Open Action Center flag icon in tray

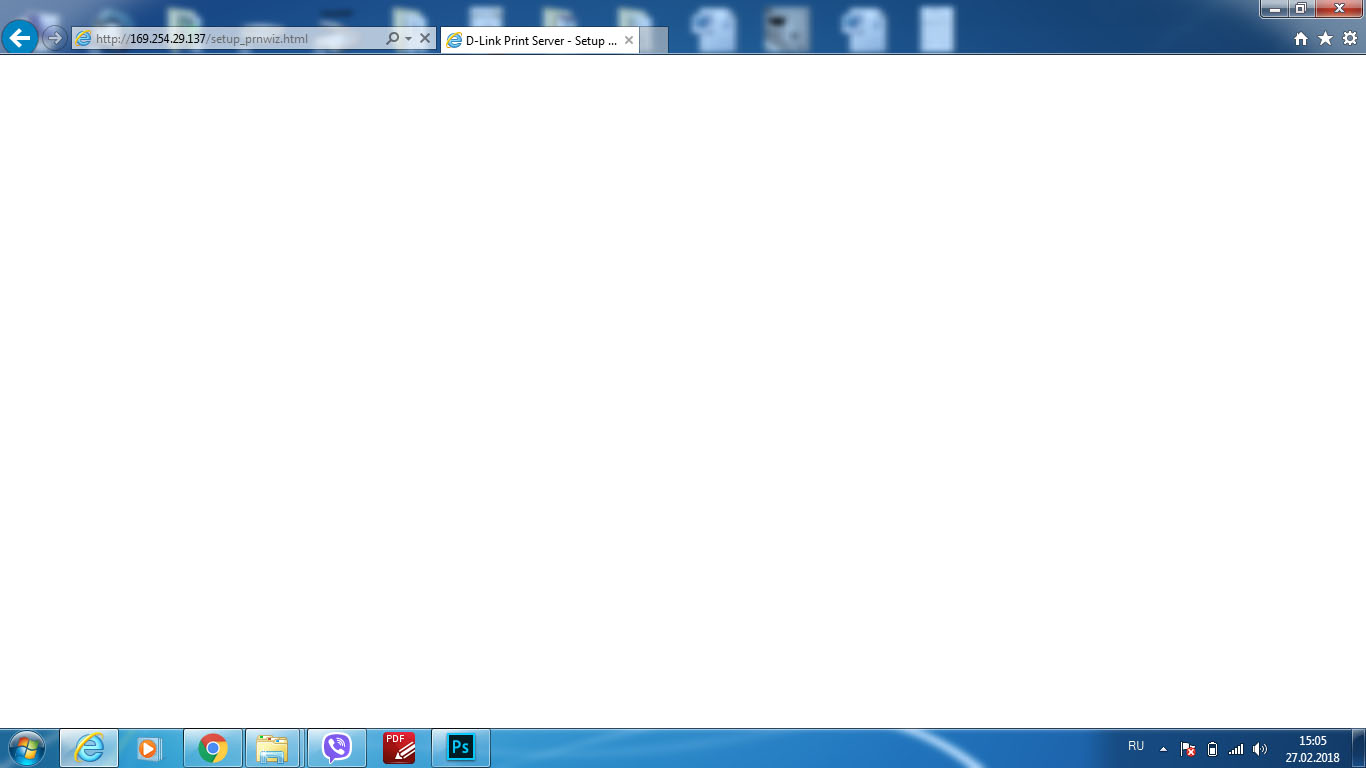(1188, 748)
